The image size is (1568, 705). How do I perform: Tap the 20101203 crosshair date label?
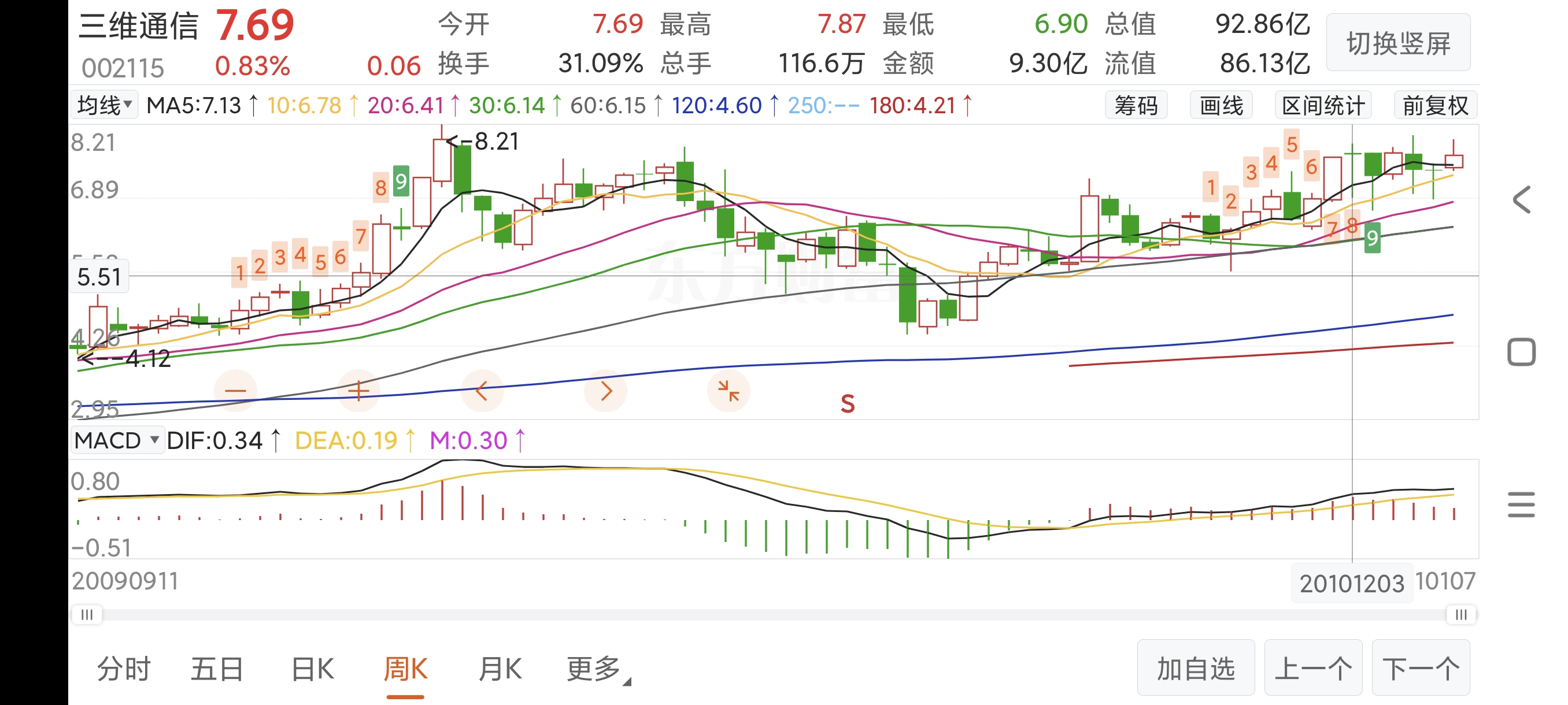pyautogui.click(x=1351, y=583)
